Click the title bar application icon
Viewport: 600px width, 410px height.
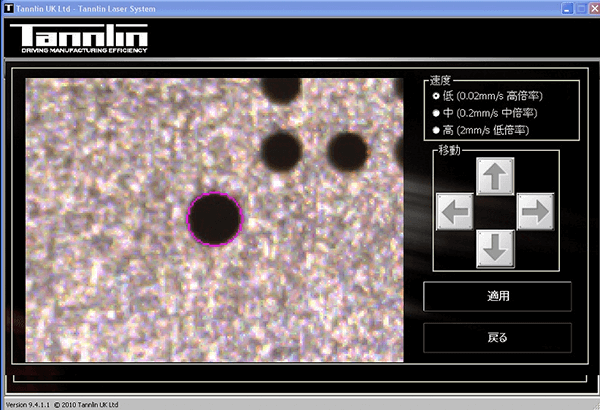click(x=8, y=7)
